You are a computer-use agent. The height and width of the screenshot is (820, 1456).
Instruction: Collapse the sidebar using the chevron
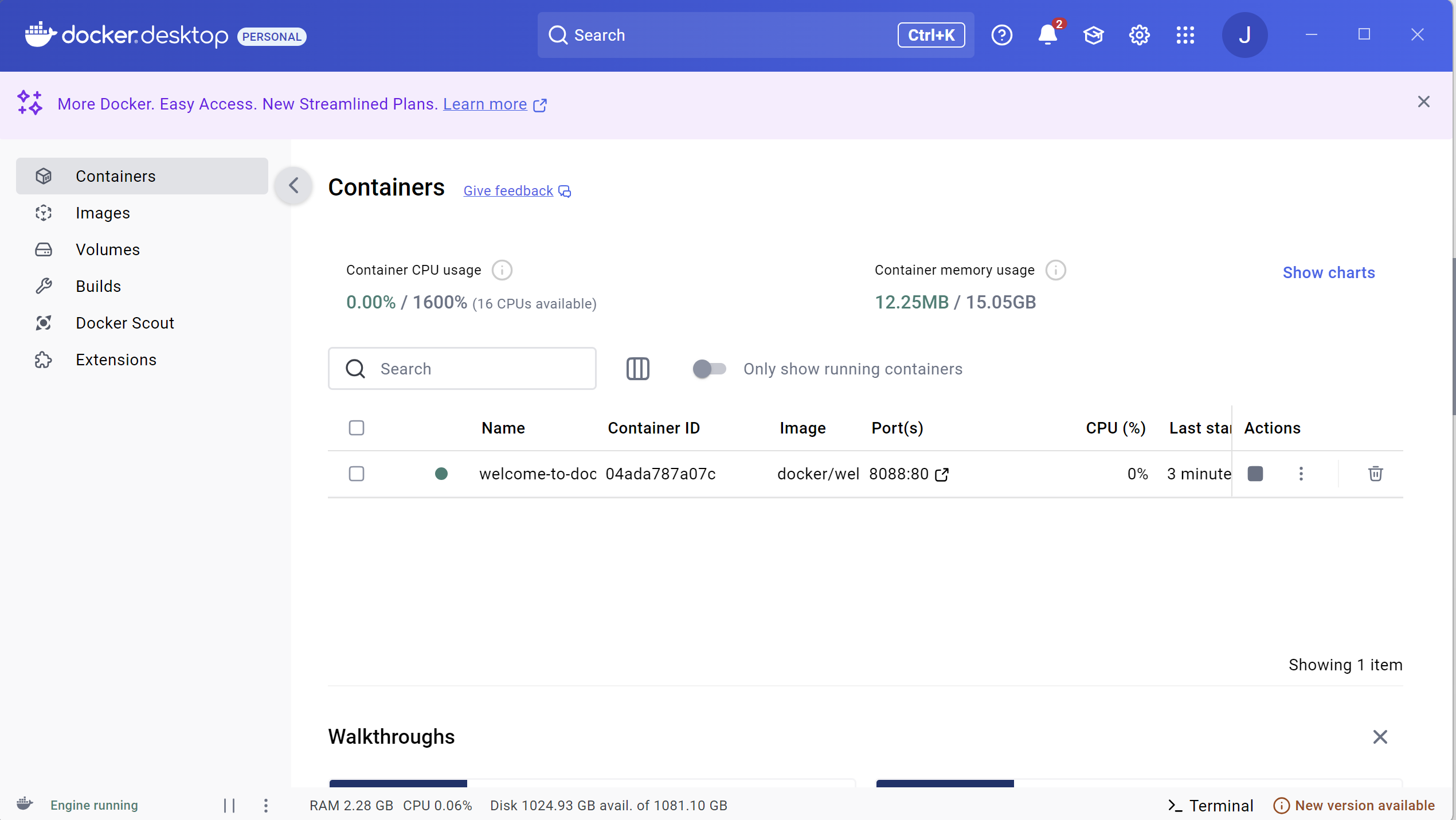click(293, 185)
